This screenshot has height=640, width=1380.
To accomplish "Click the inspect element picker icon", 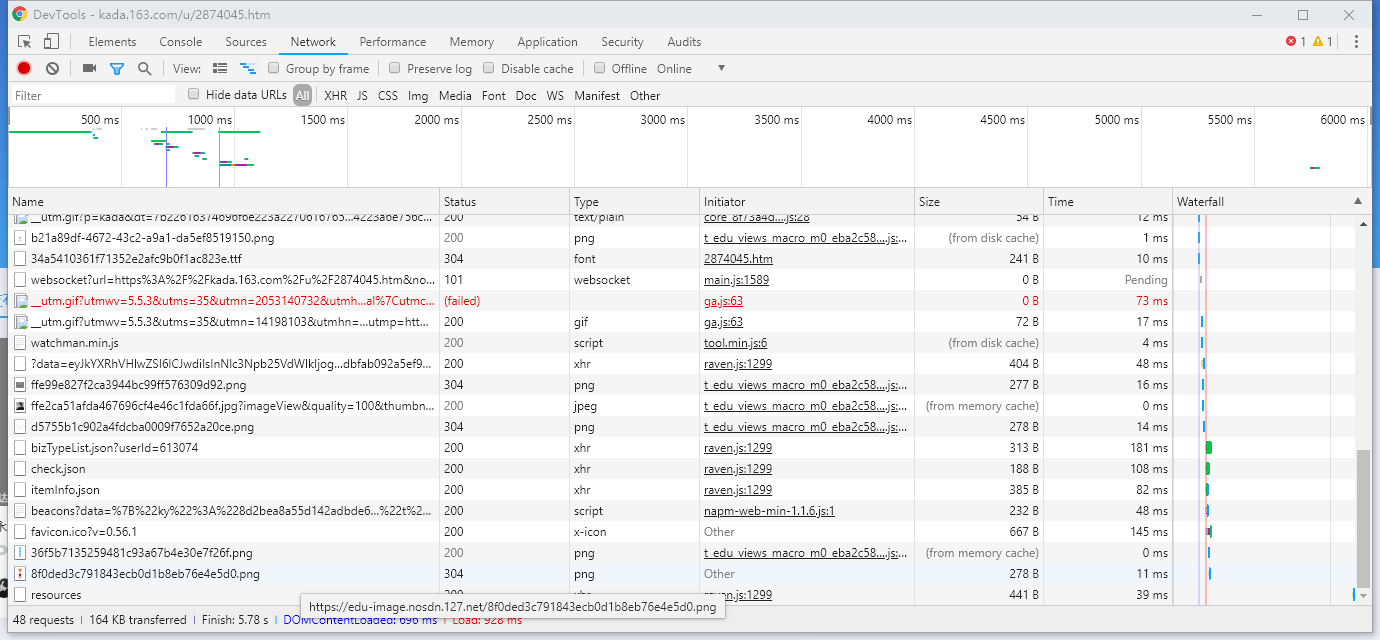I will coord(25,42).
